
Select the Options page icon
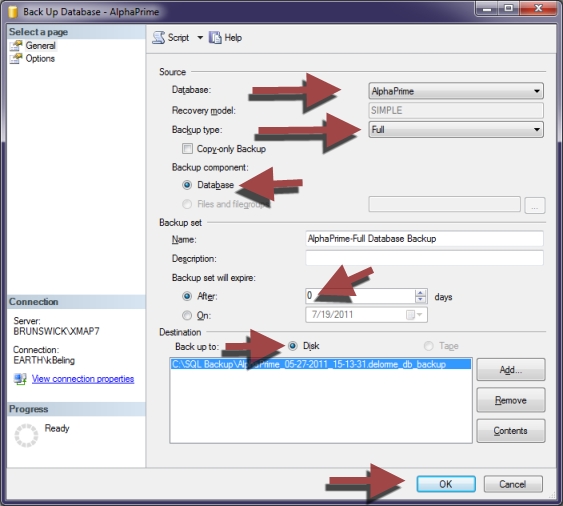(16, 59)
